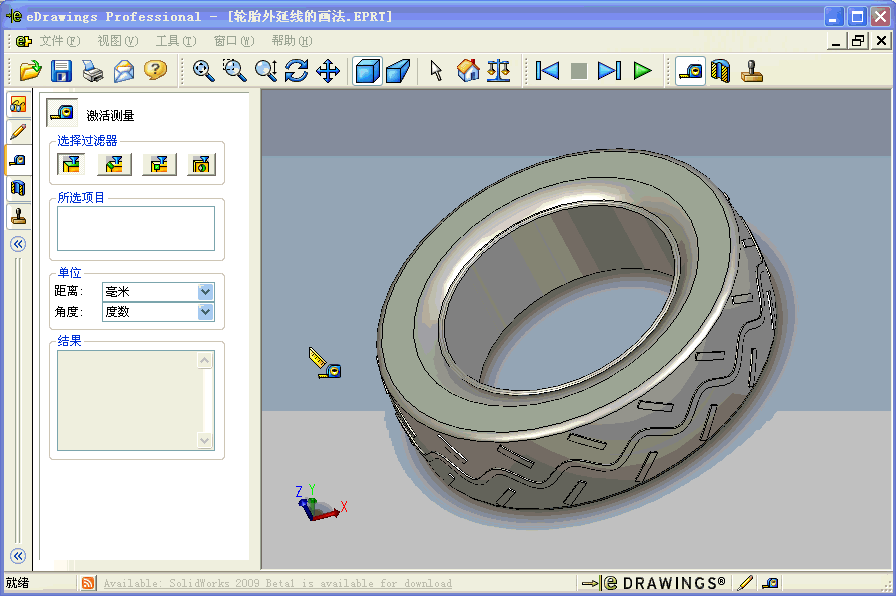Toggle the 激活测量 measure activation button
Image resolution: width=896 pixels, height=596 pixels.
pos(62,113)
